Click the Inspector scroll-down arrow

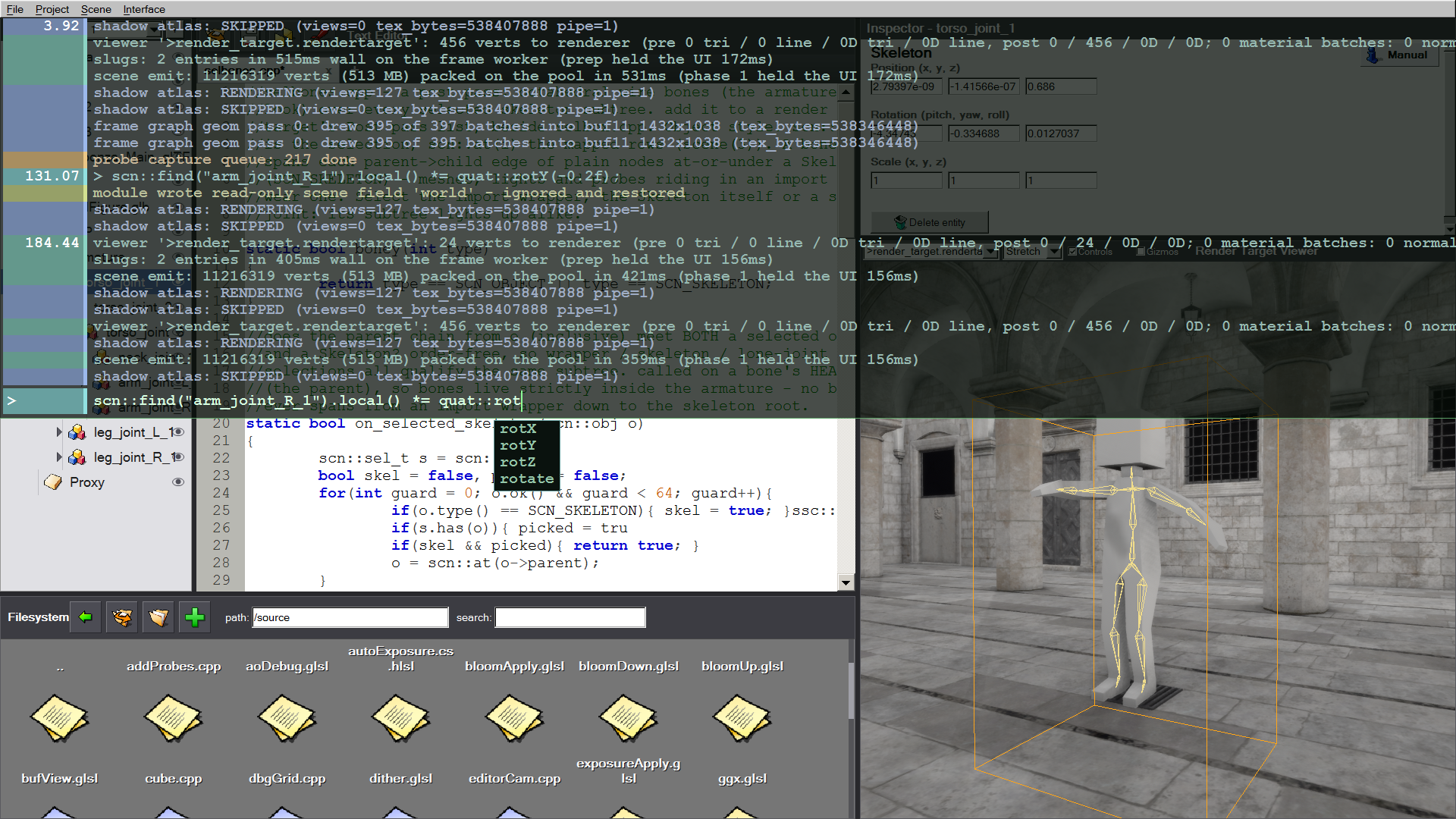pyautogui.click(x=1449, y=229)
